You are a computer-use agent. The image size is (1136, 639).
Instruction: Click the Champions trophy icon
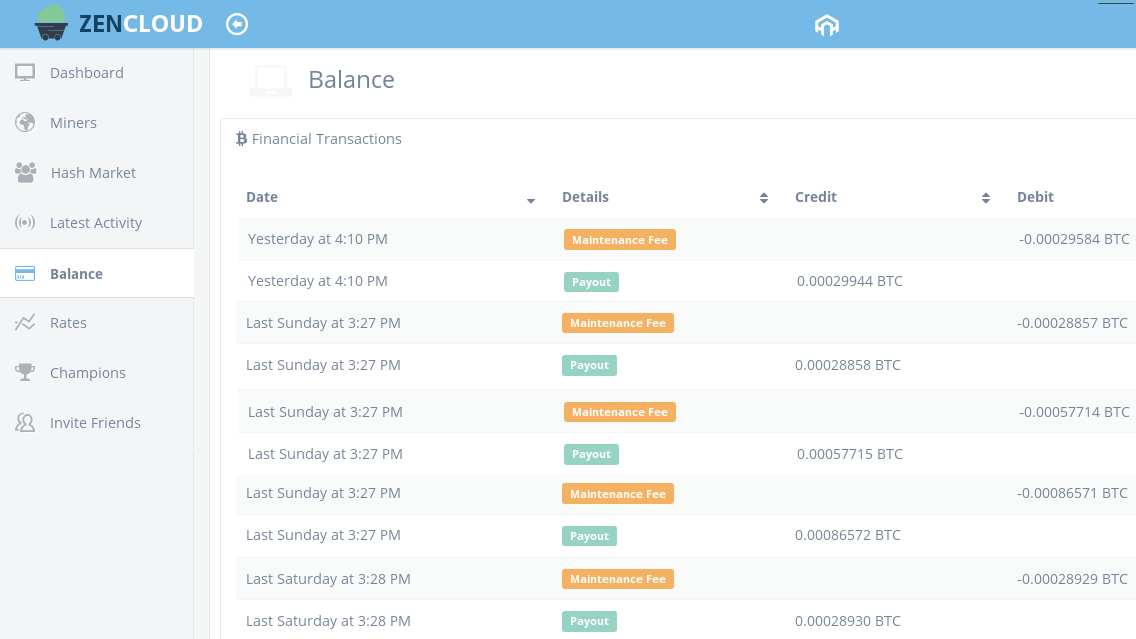25,373
